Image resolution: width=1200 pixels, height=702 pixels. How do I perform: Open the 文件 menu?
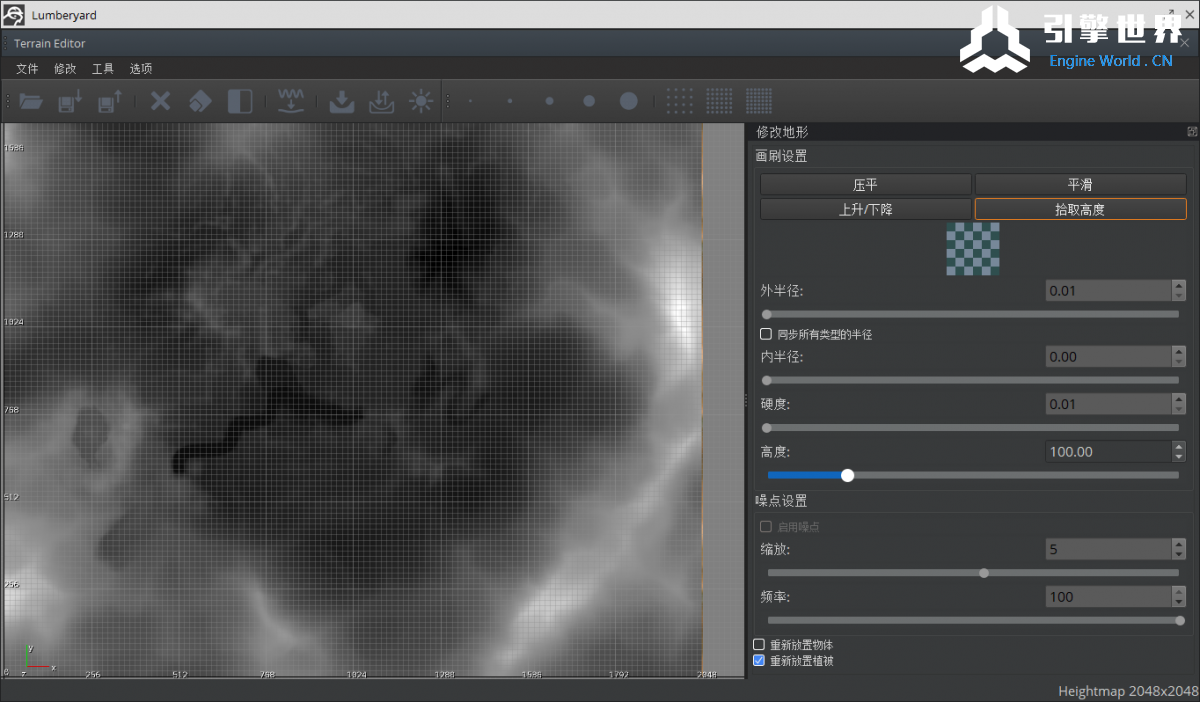point(27,69)
